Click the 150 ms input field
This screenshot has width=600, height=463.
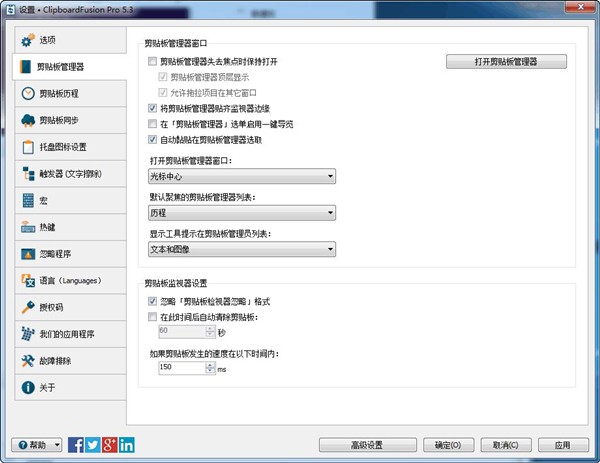point(182,368)
